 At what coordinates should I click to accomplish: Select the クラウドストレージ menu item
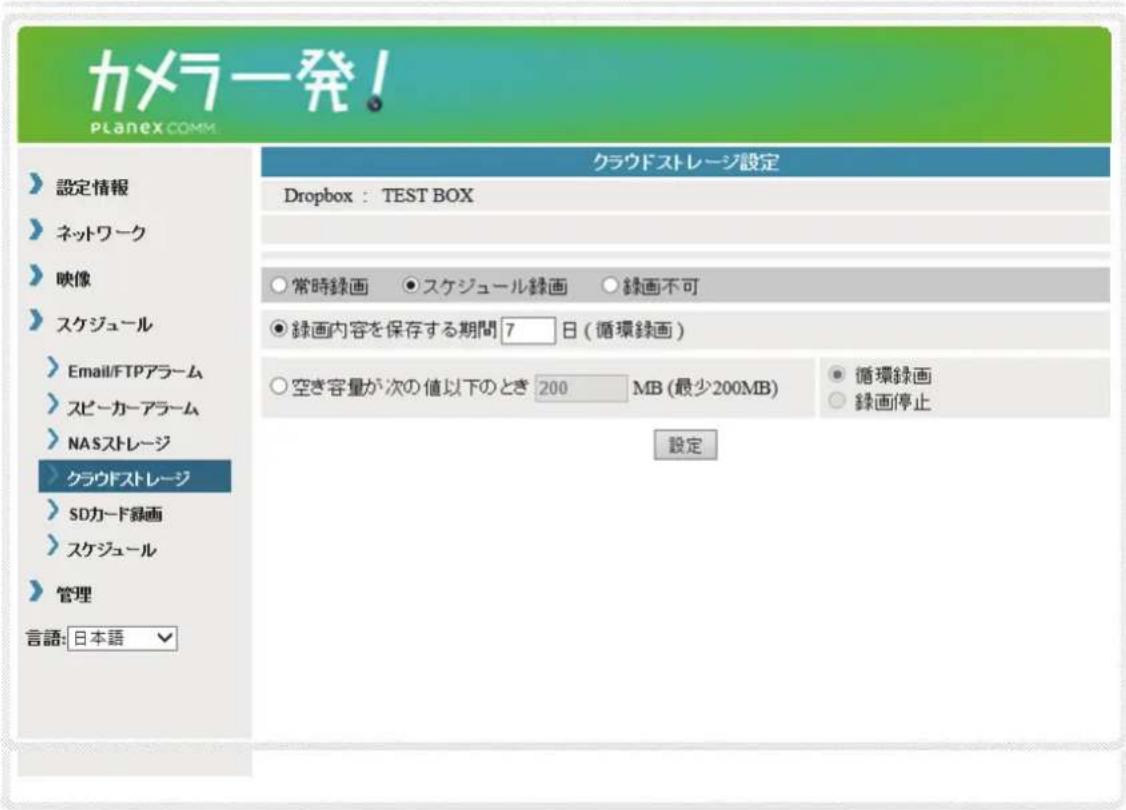point(135,477)
